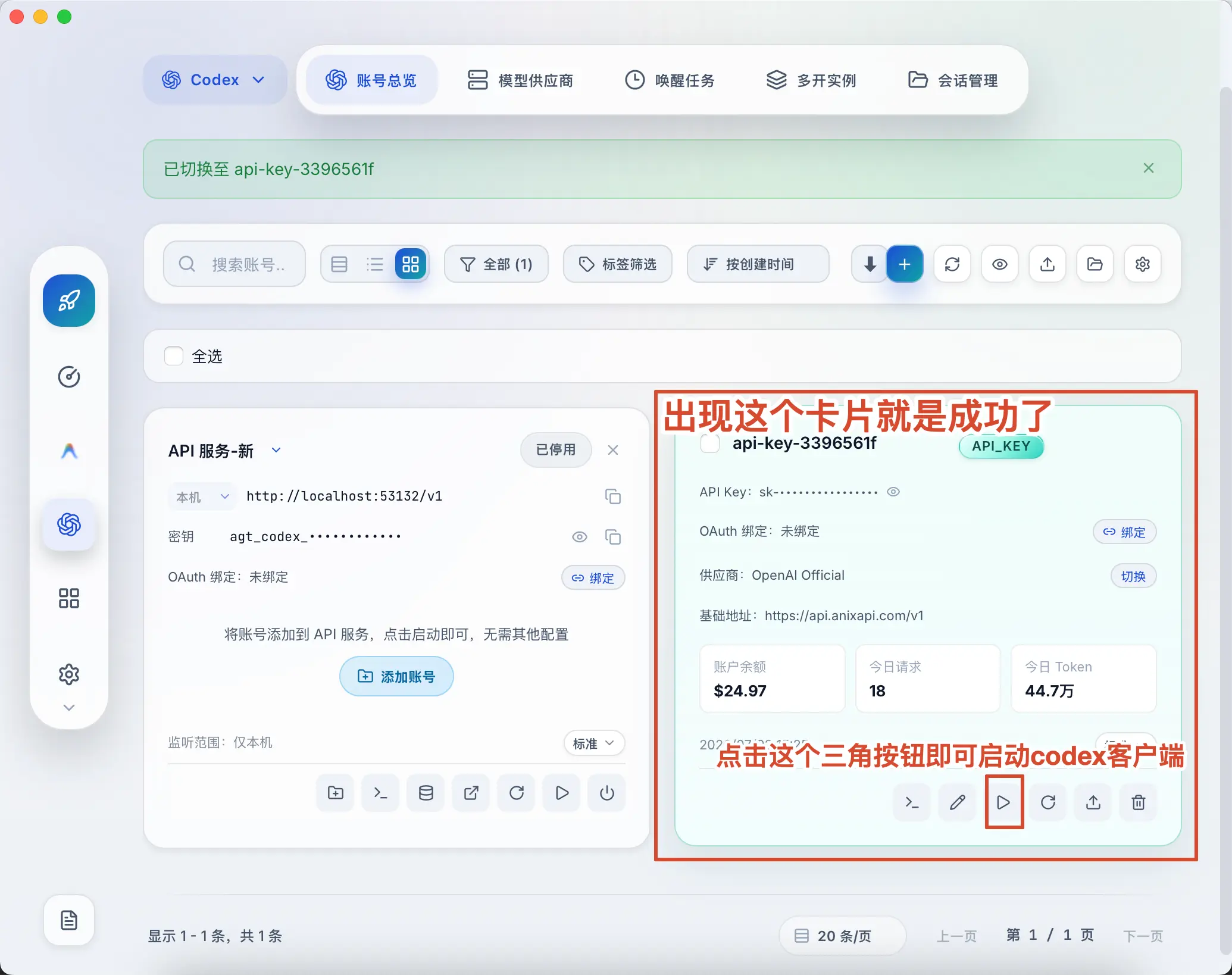The width and height of the screenshot is (1232, 975).
Task: Edit the api-key-3396561f account
Action: click(x=958, y=802)
